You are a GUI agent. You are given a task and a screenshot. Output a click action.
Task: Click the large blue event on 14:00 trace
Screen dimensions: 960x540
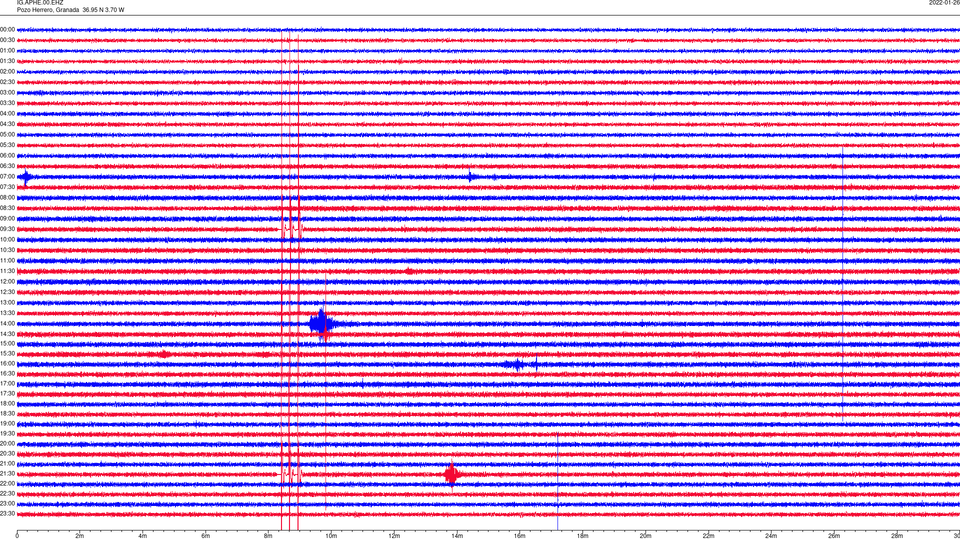click(321, 323)
